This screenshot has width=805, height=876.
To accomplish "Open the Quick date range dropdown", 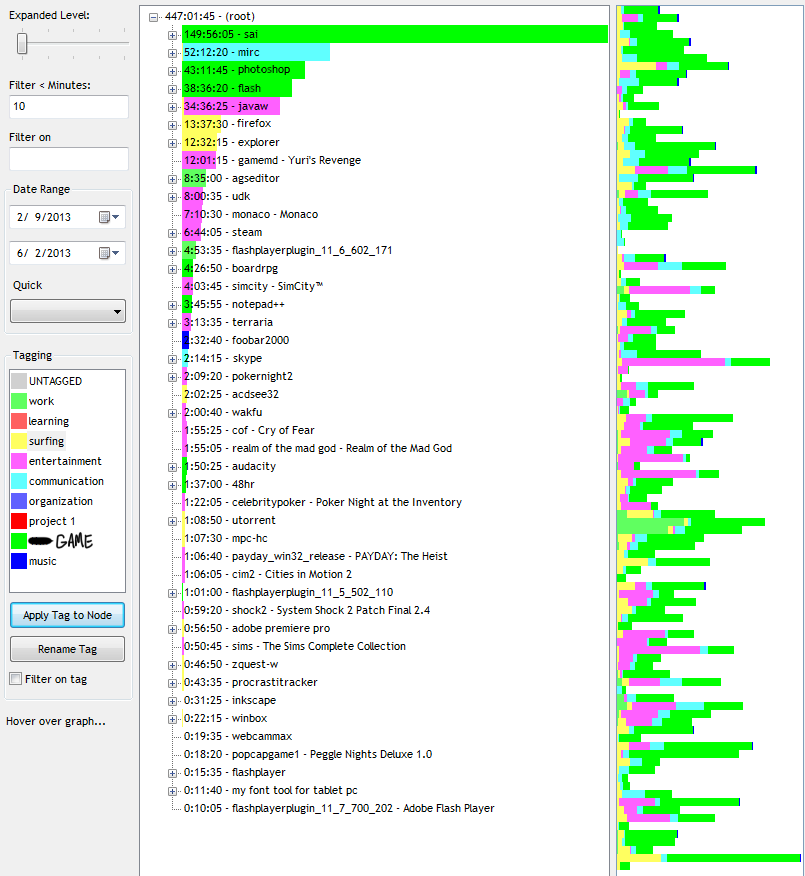I will click(68, 312).
